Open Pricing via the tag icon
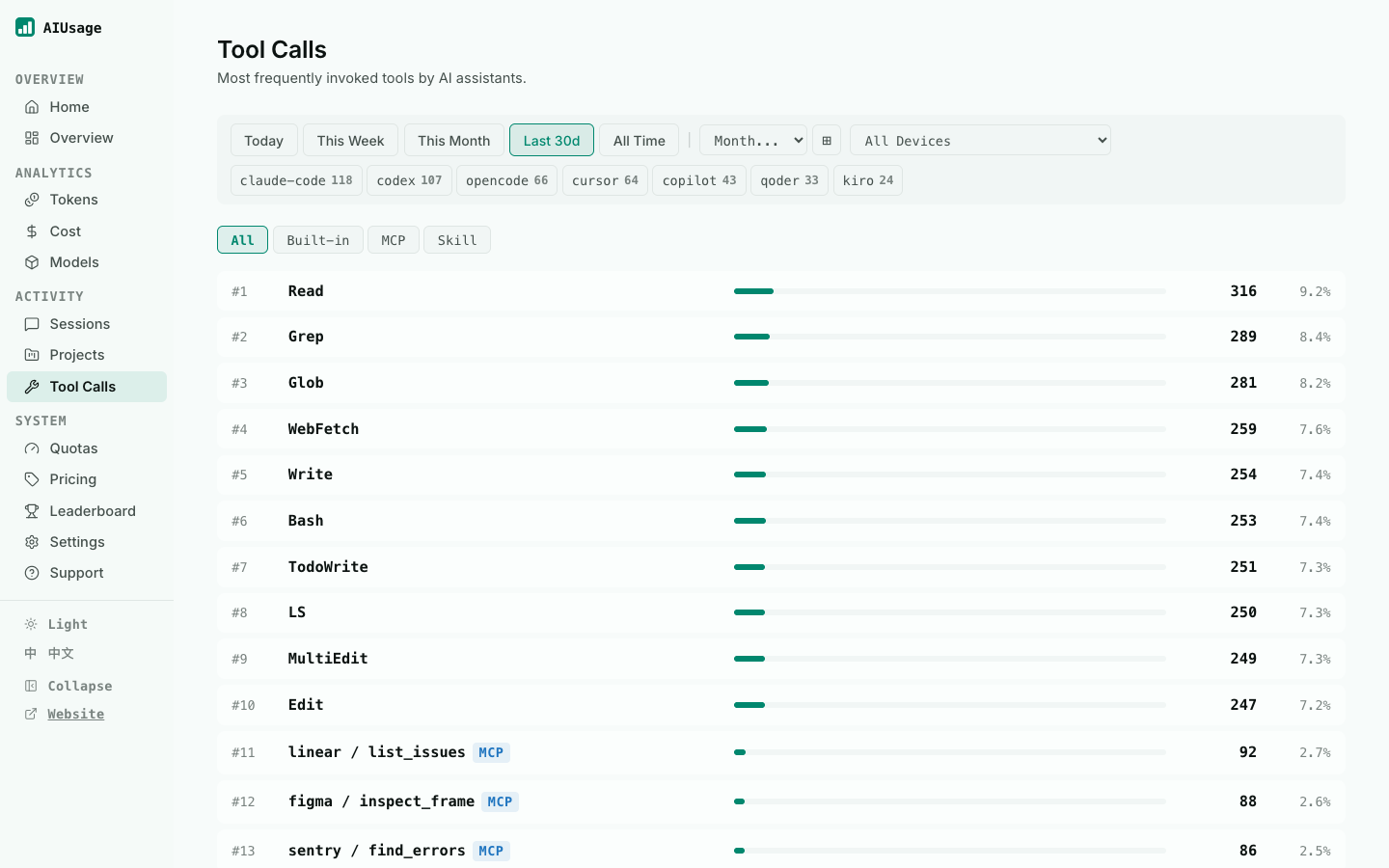 tap(32, 479)
